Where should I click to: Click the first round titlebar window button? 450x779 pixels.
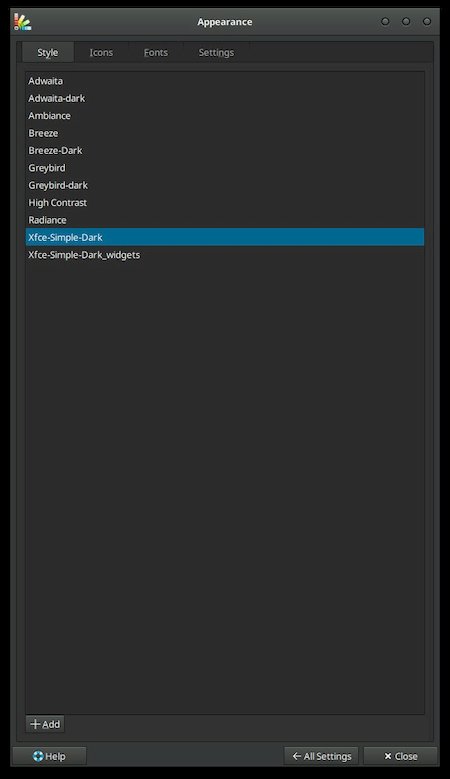coord(385,21)
